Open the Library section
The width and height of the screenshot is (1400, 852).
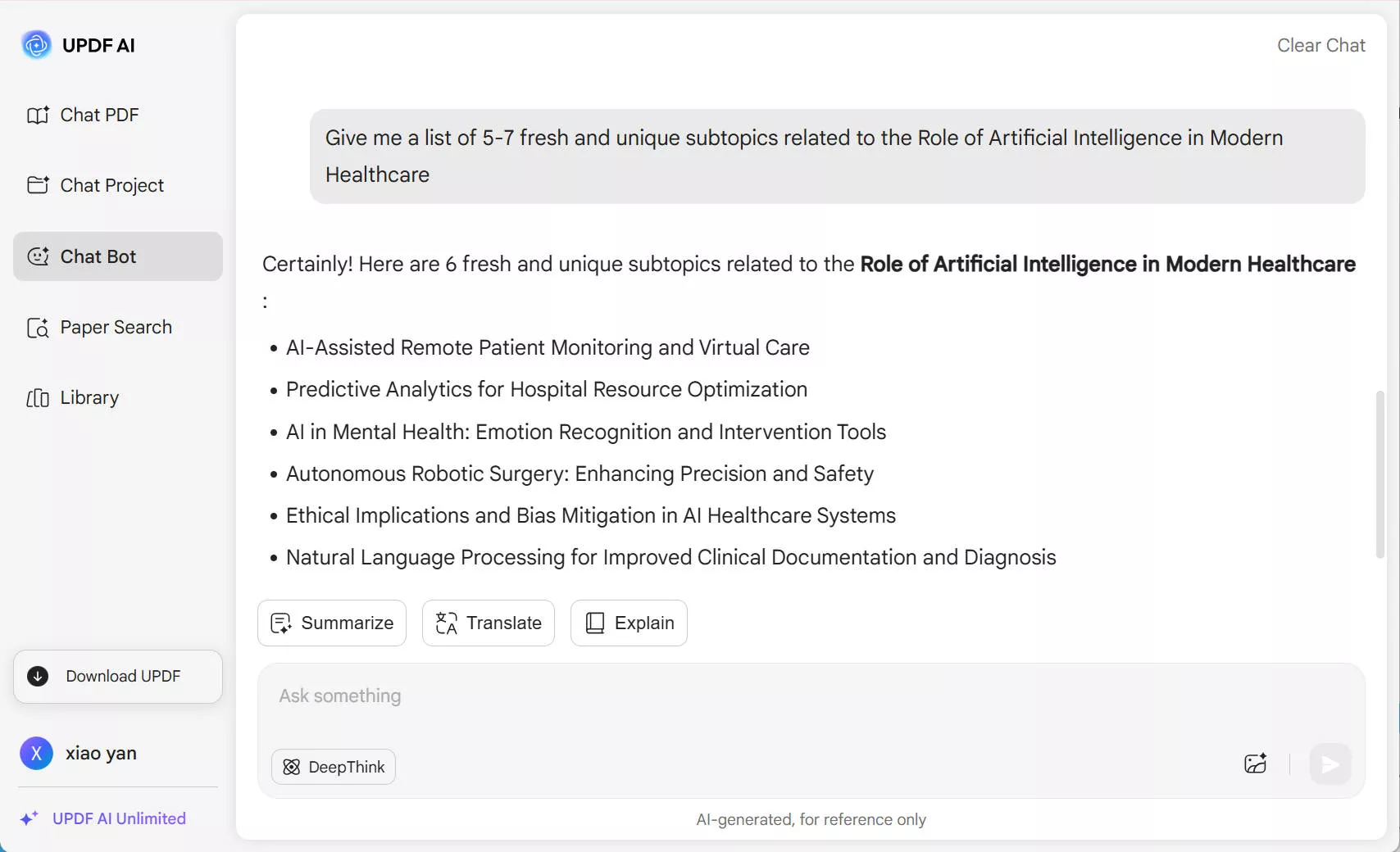click(89, 397)
